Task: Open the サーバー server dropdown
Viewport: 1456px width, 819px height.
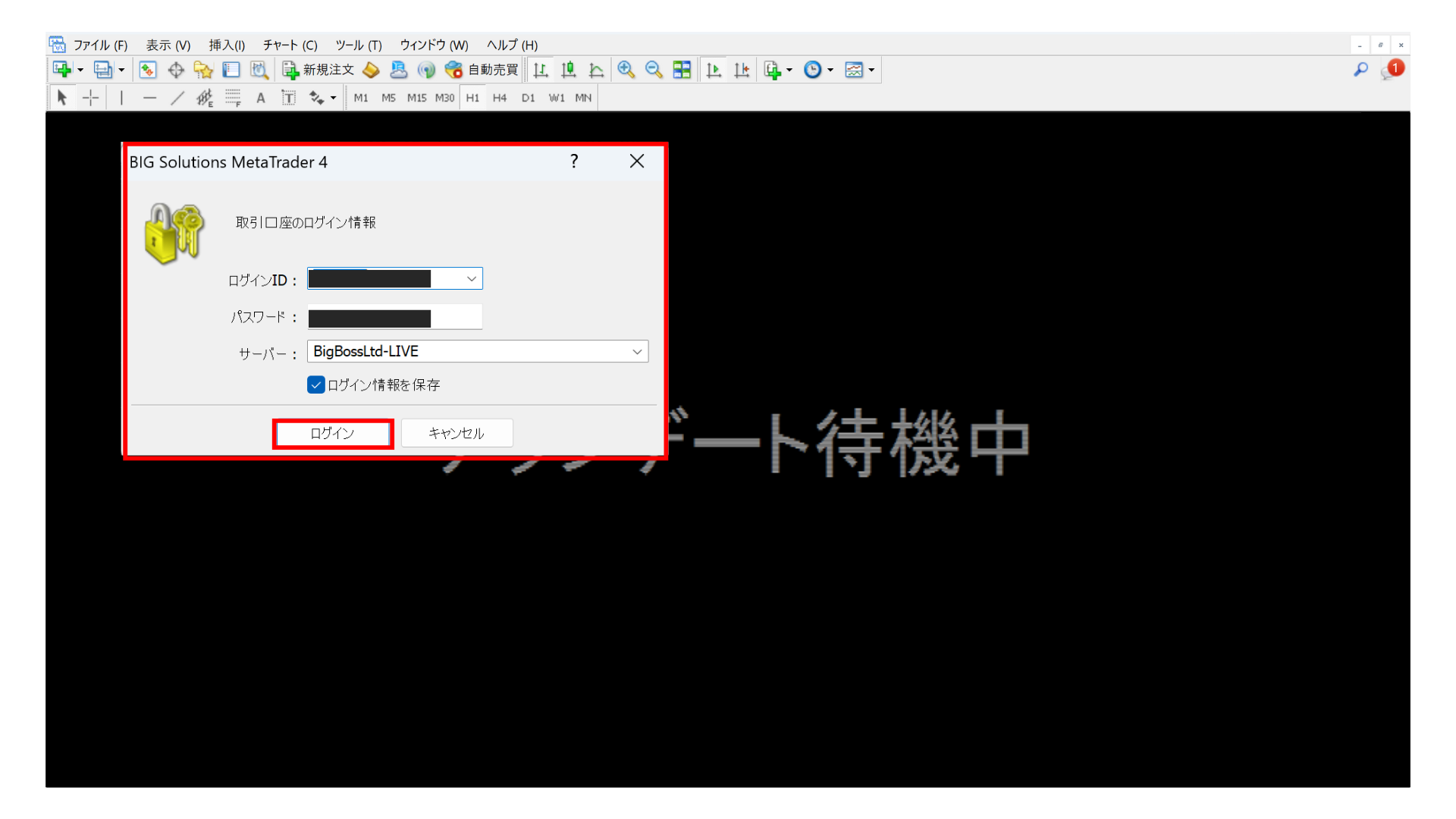Action: (636, 351)
